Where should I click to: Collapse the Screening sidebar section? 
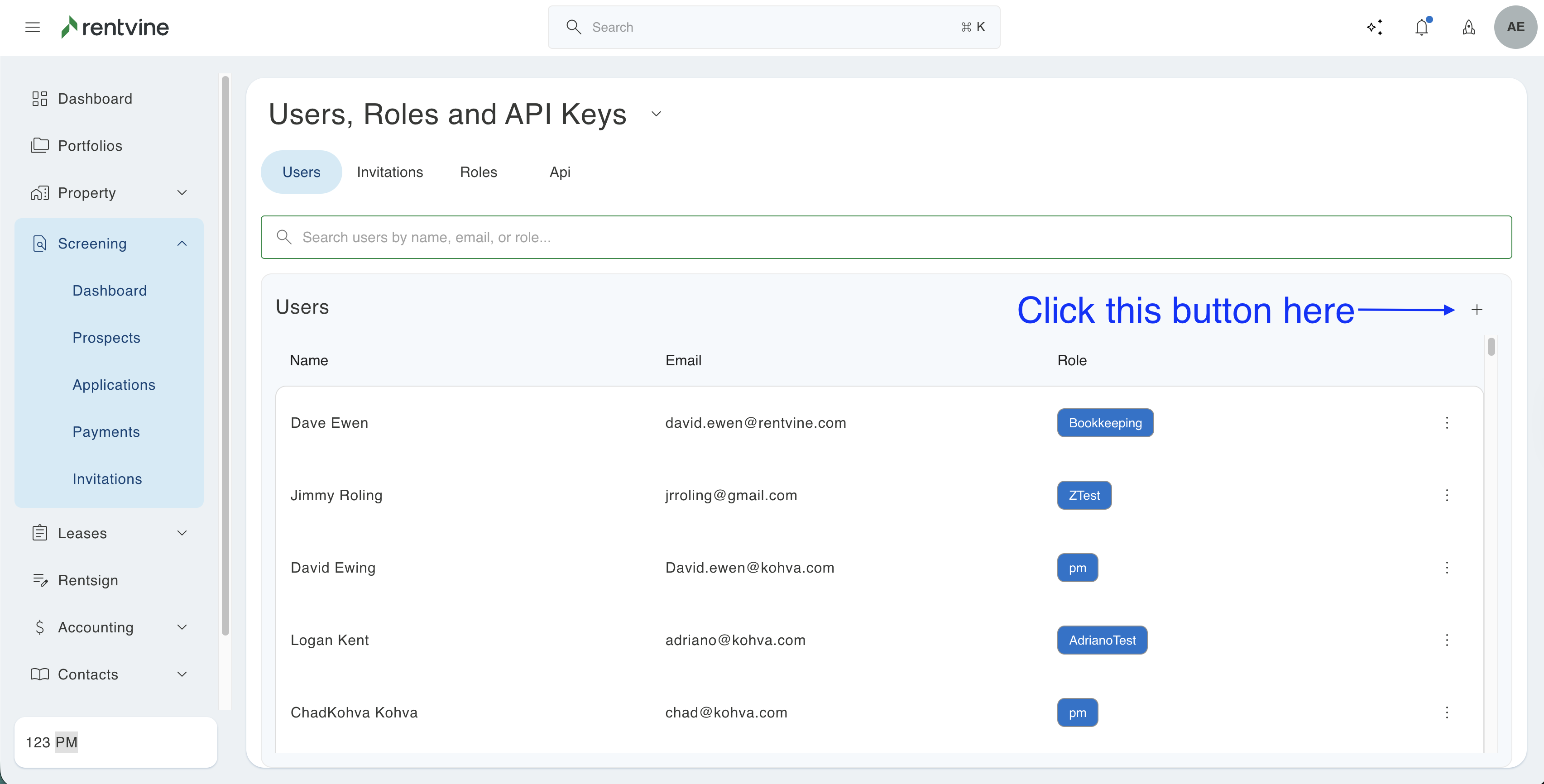coord(182,244)
